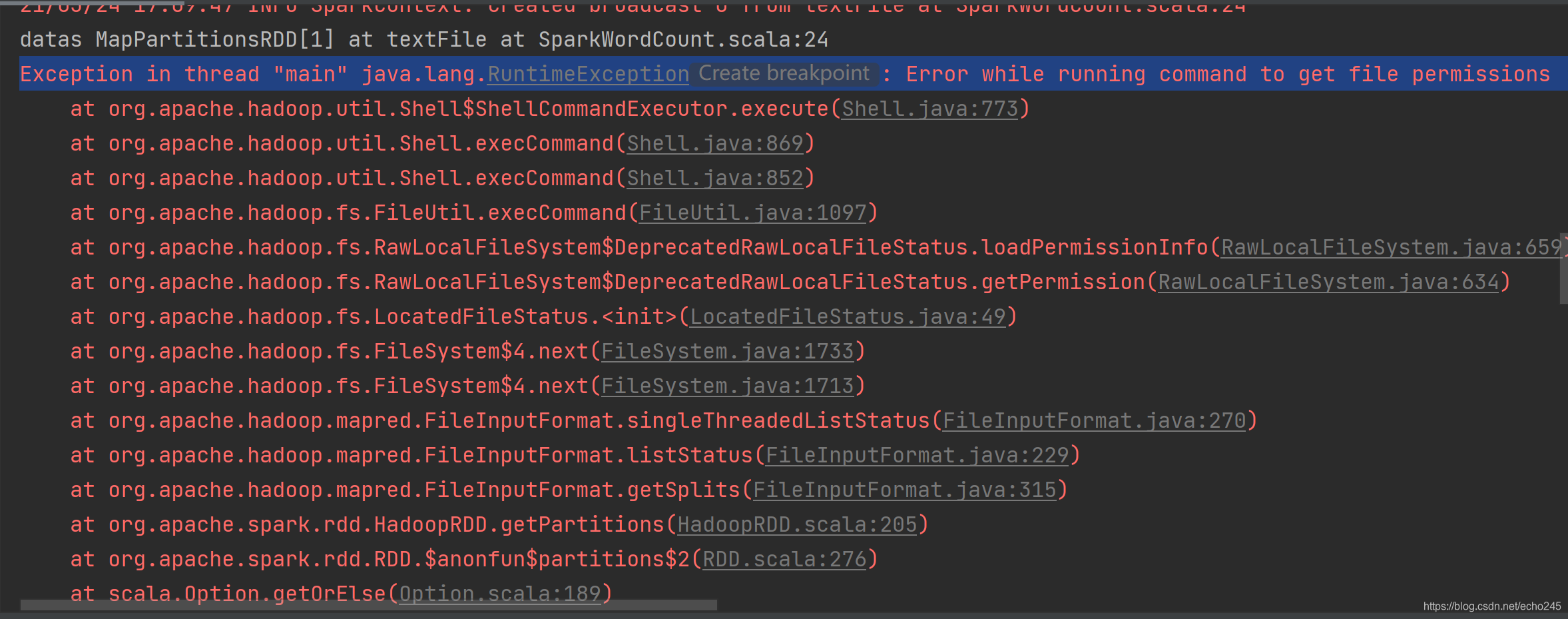Screen dimensions: 1568x619
Task: Open FileSystem.java:1713 source link
Action: (x=728, y=386)
